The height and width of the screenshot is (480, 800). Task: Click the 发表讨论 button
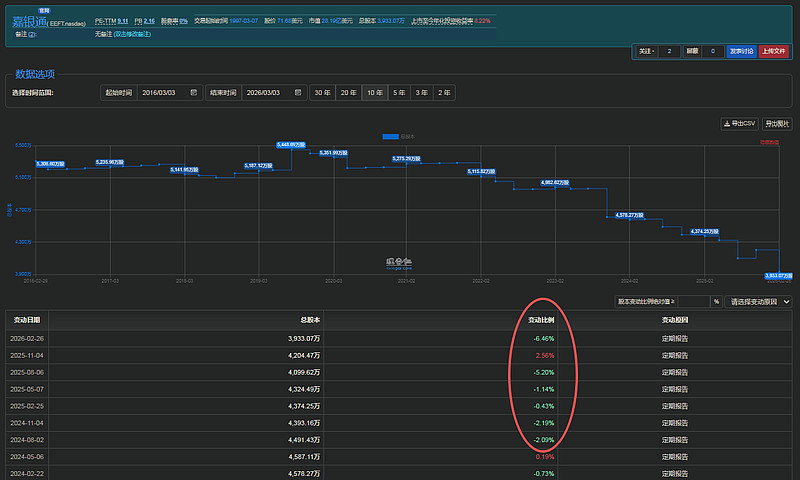click(741, 51)
